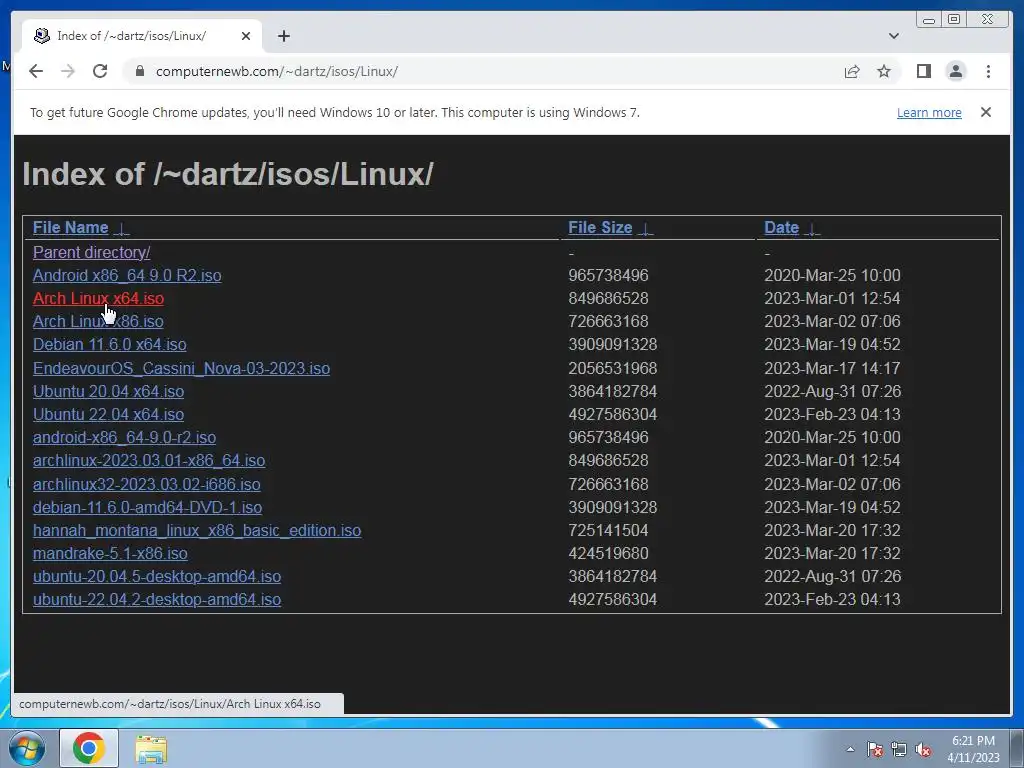The width and height of the screenshot is (1024, 768).
Task: Click file size 424519680
Action: pyautogui.click(x=608, y=553)
